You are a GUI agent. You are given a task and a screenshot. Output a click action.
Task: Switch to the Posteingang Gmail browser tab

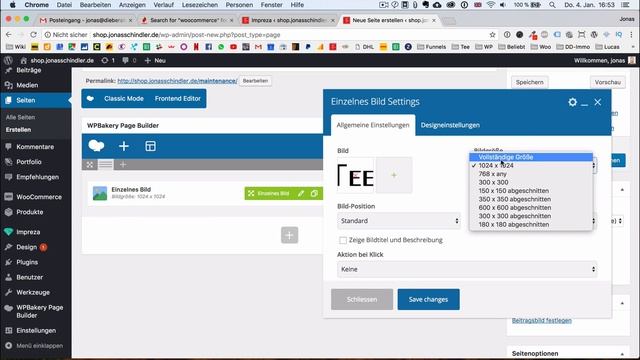[x=86, y=20]
